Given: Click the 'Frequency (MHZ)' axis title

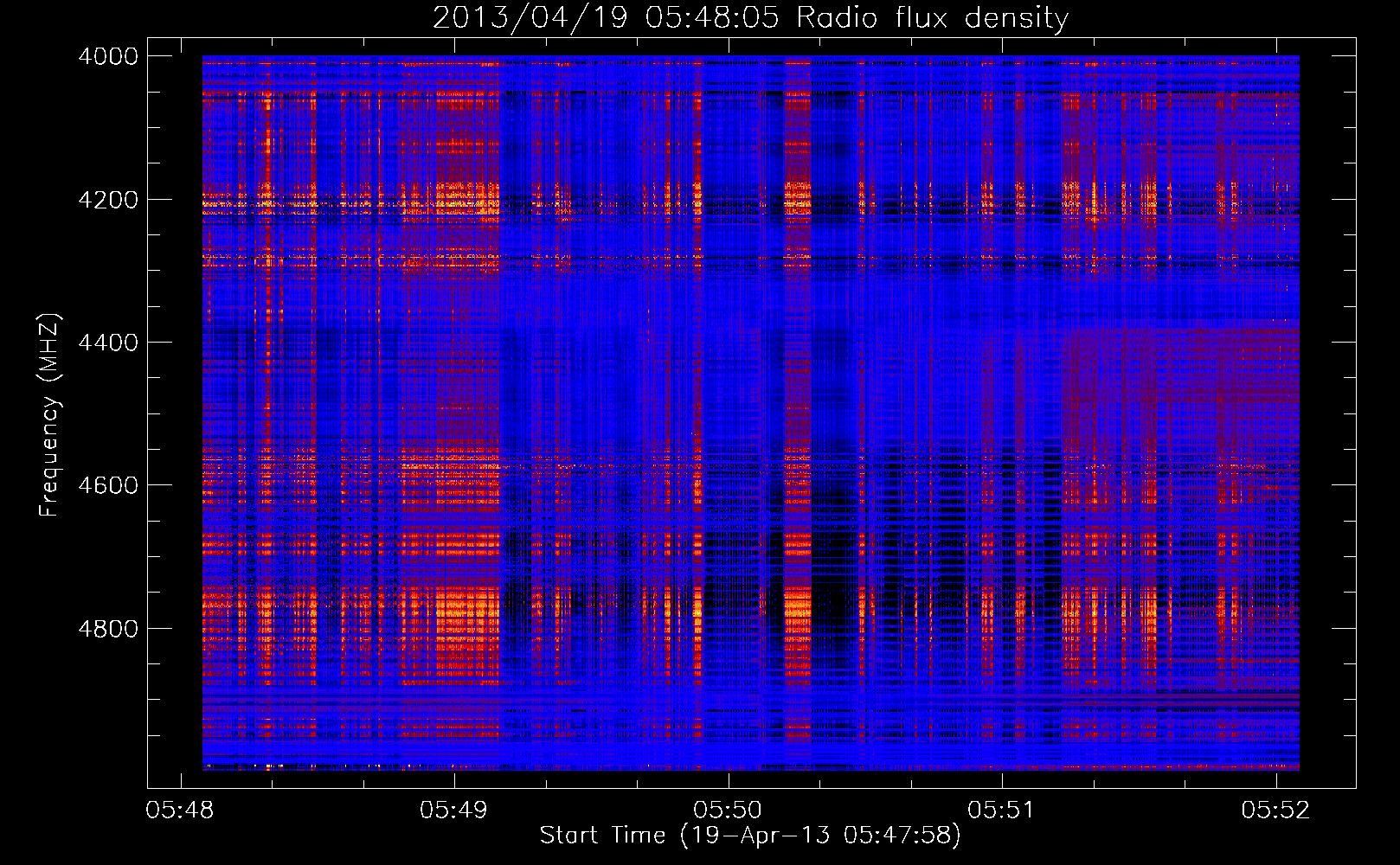Looking at the screenshot, I should (x=49, y=415).
